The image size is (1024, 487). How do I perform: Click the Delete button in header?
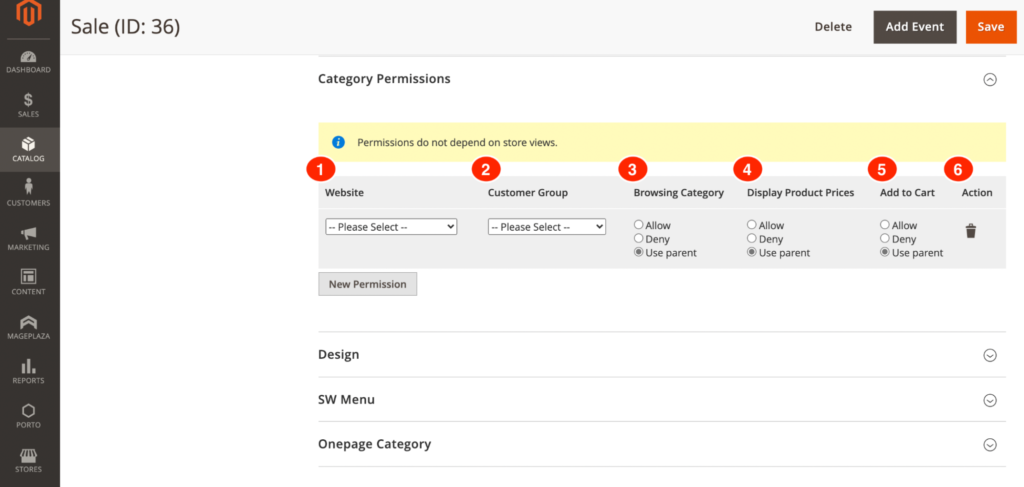click(833, 27)
